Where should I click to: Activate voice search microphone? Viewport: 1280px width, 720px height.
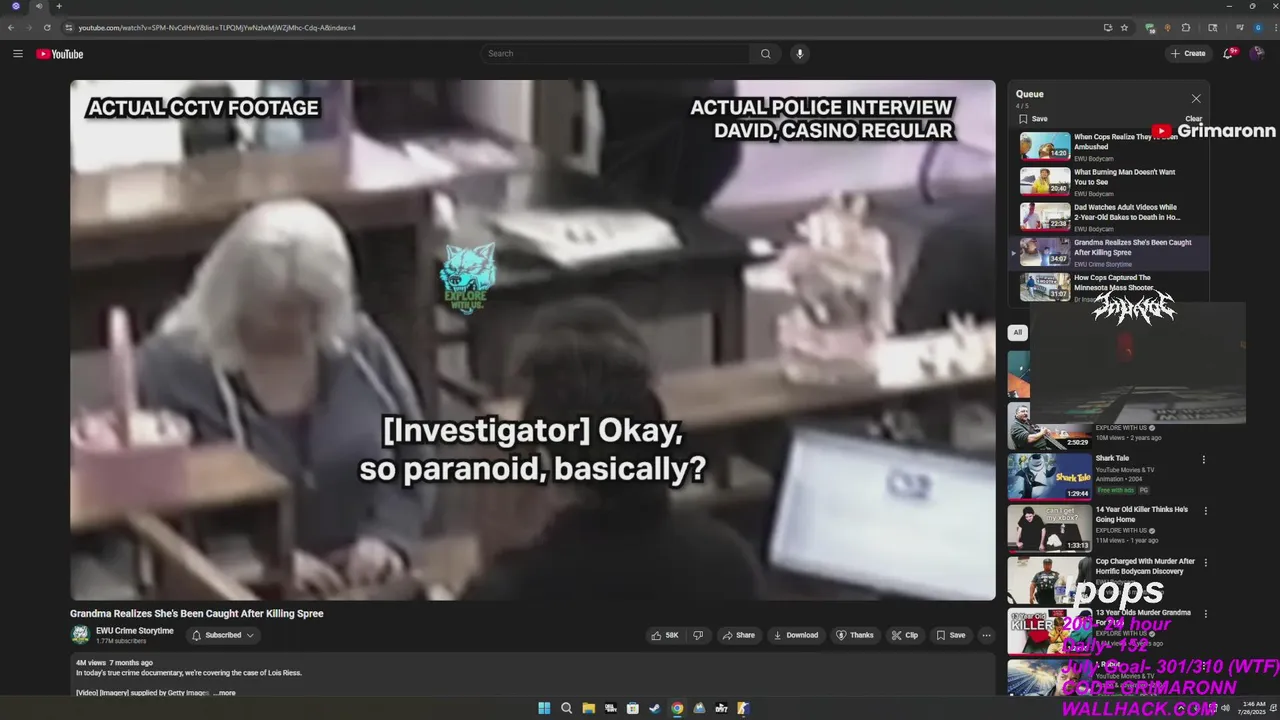pos(799,54)
